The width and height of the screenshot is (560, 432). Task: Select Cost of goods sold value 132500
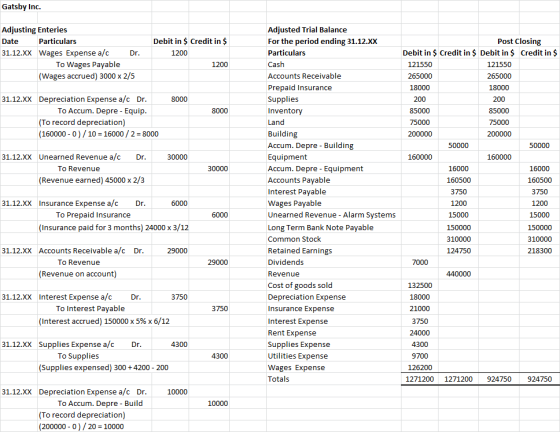(420, 285)
